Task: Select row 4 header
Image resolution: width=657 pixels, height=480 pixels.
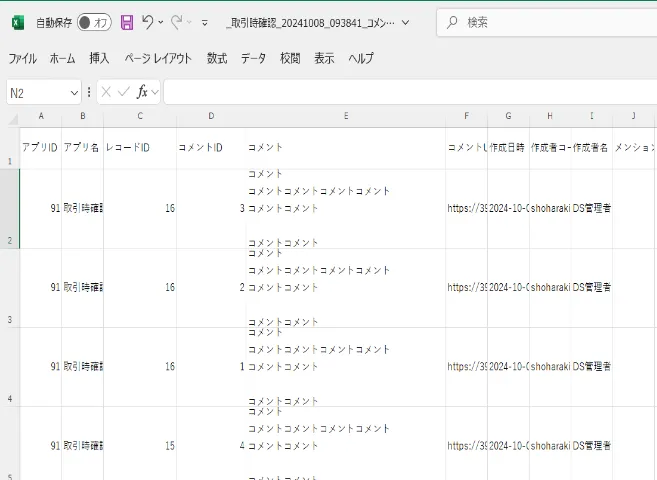Action: [10, 367]
